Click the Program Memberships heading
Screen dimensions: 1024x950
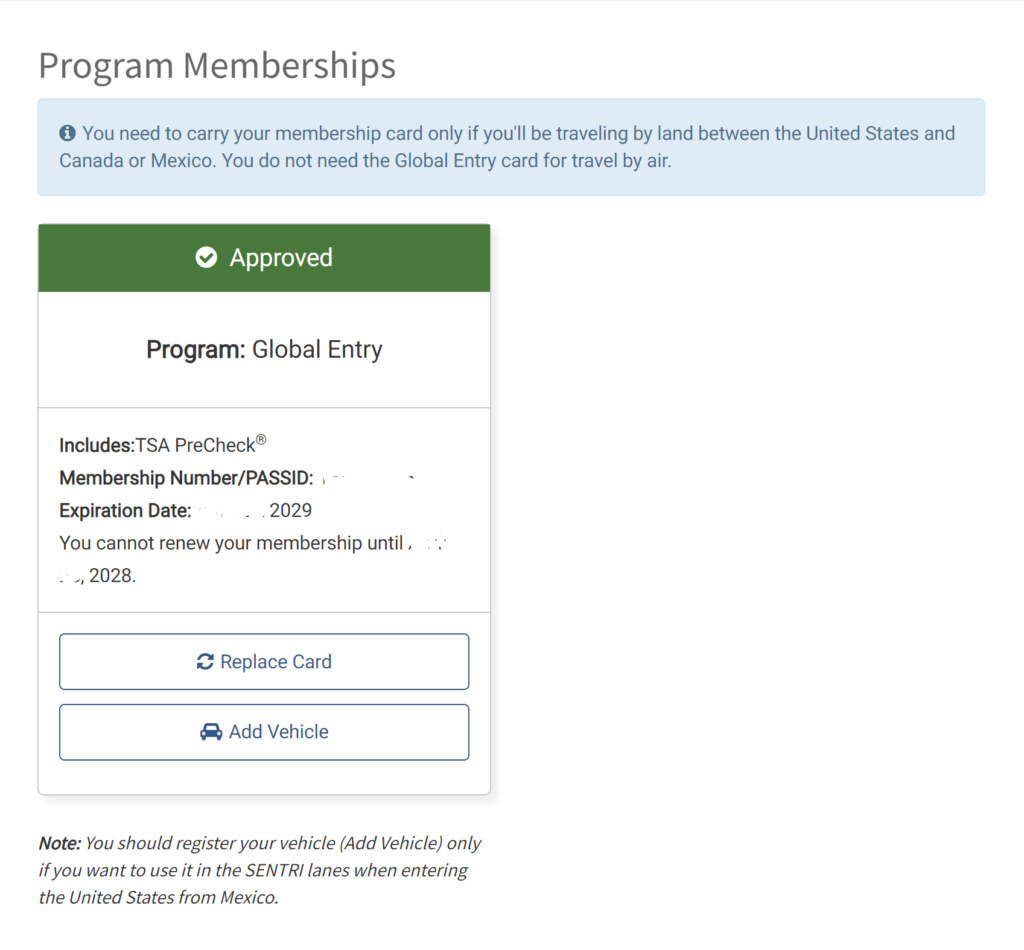click(x=217, y=66)
